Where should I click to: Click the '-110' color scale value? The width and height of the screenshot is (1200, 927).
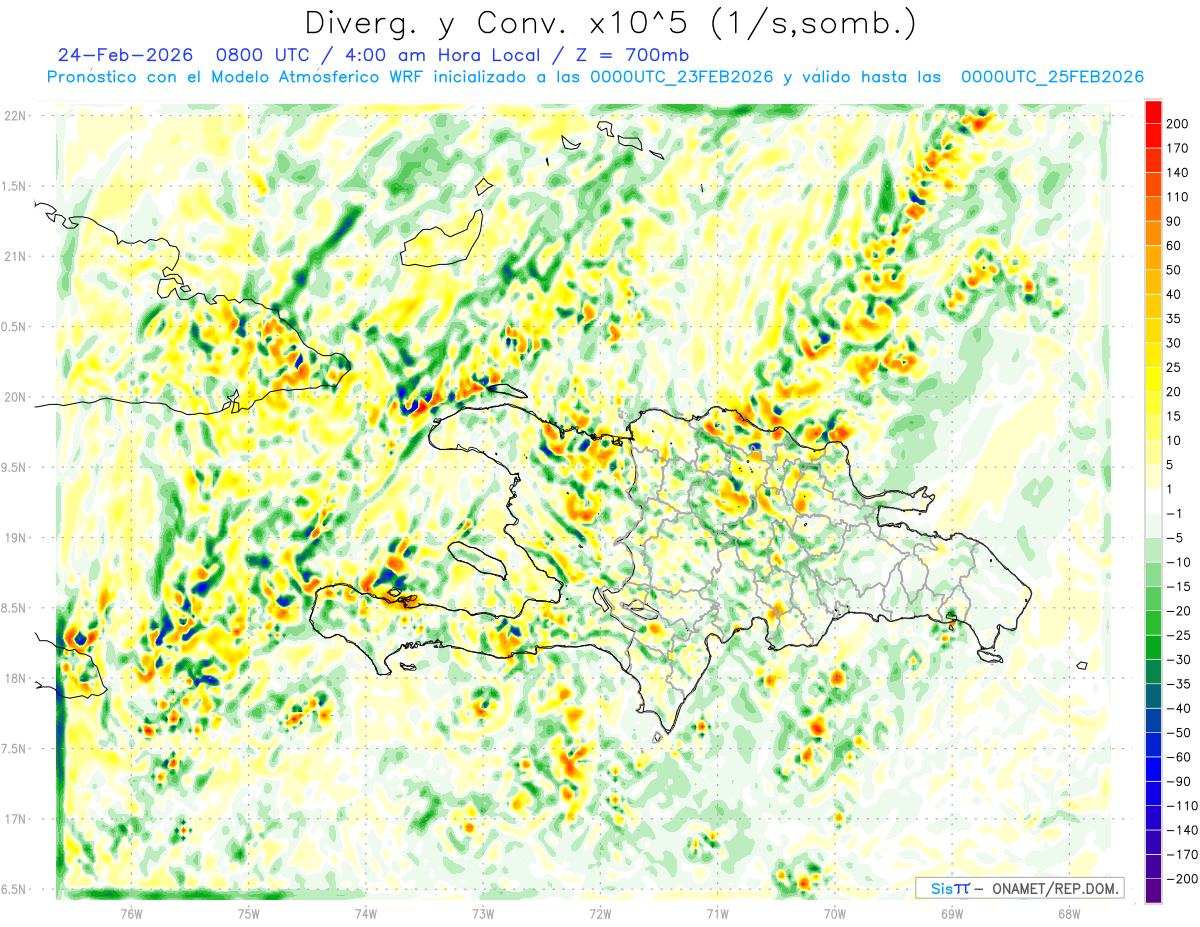tap(1181, 806)
